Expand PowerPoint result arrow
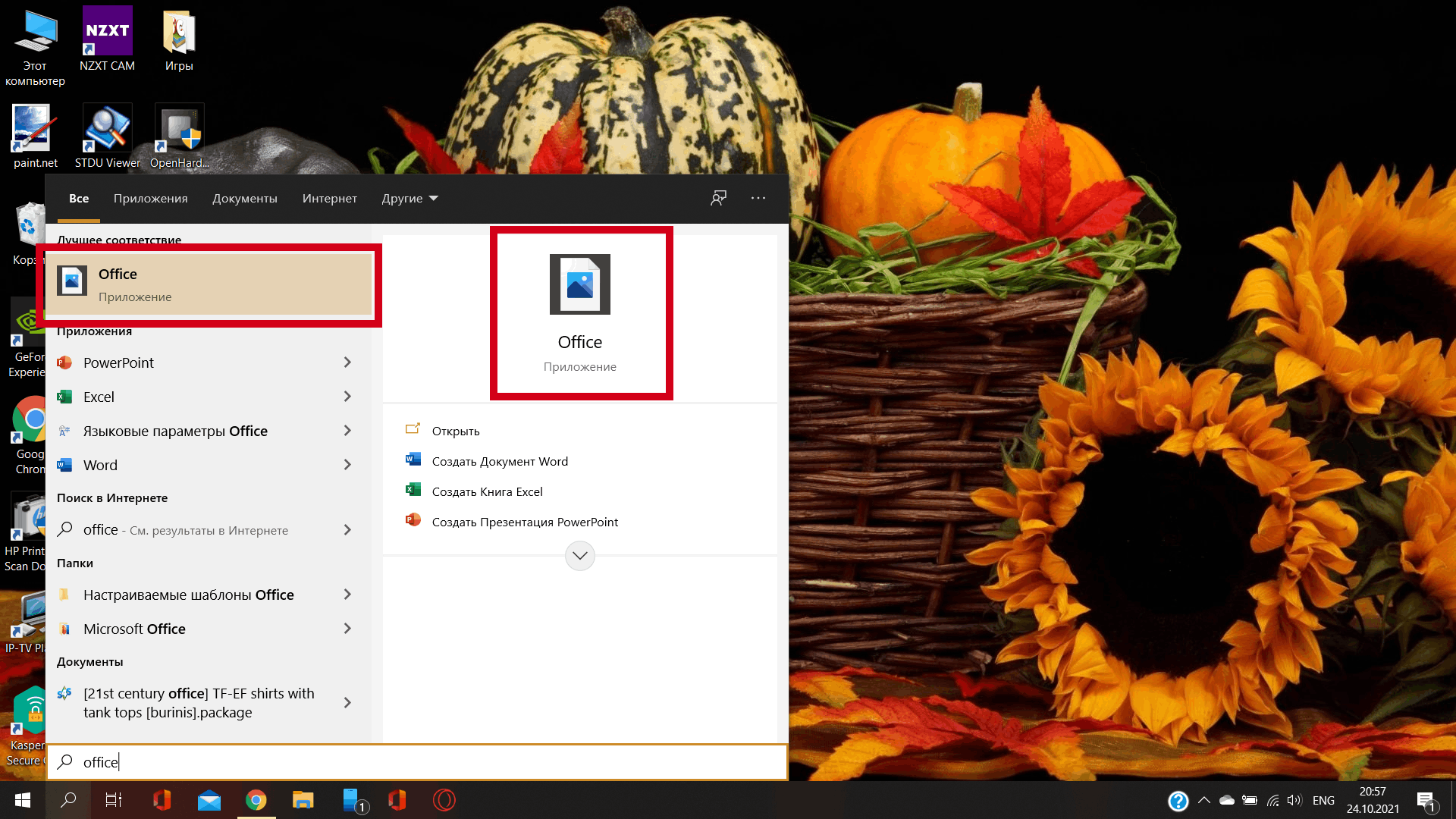Viewport: 1456px width, 819px height. [x=347, y=362]
